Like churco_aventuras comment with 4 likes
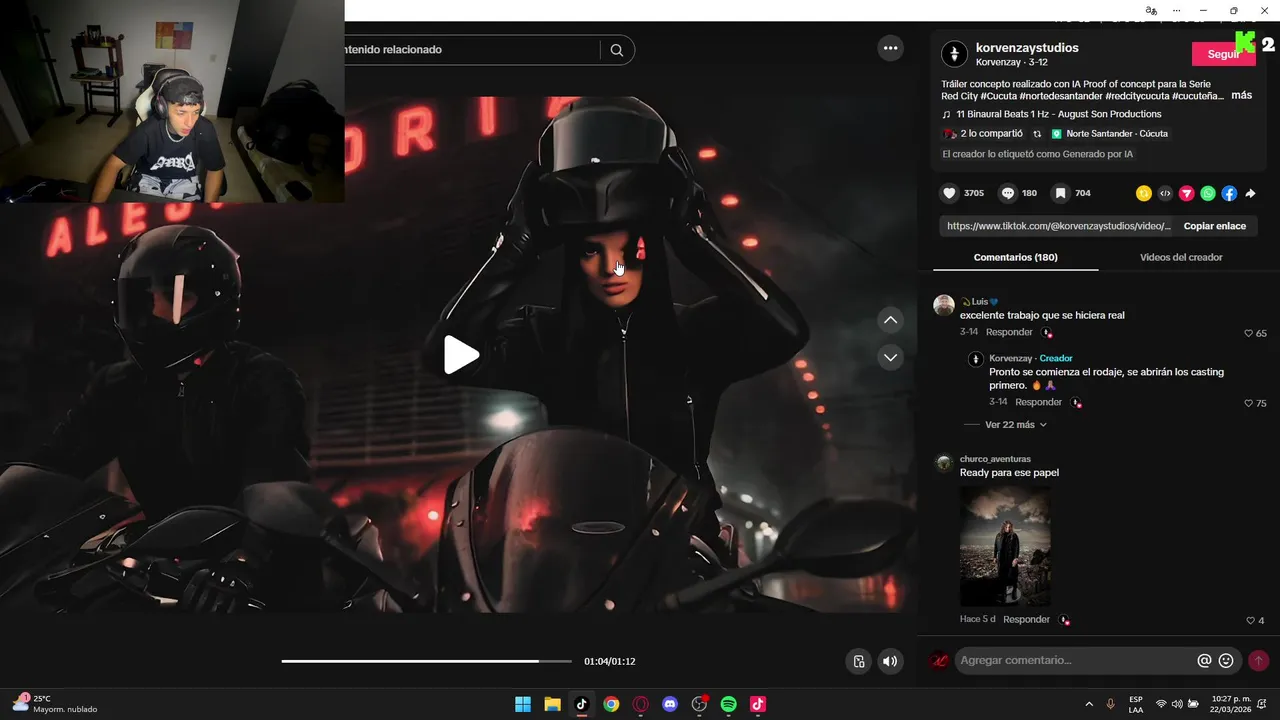Image resolution: width=1280 pixels, height=720 pixels. 1250,620
